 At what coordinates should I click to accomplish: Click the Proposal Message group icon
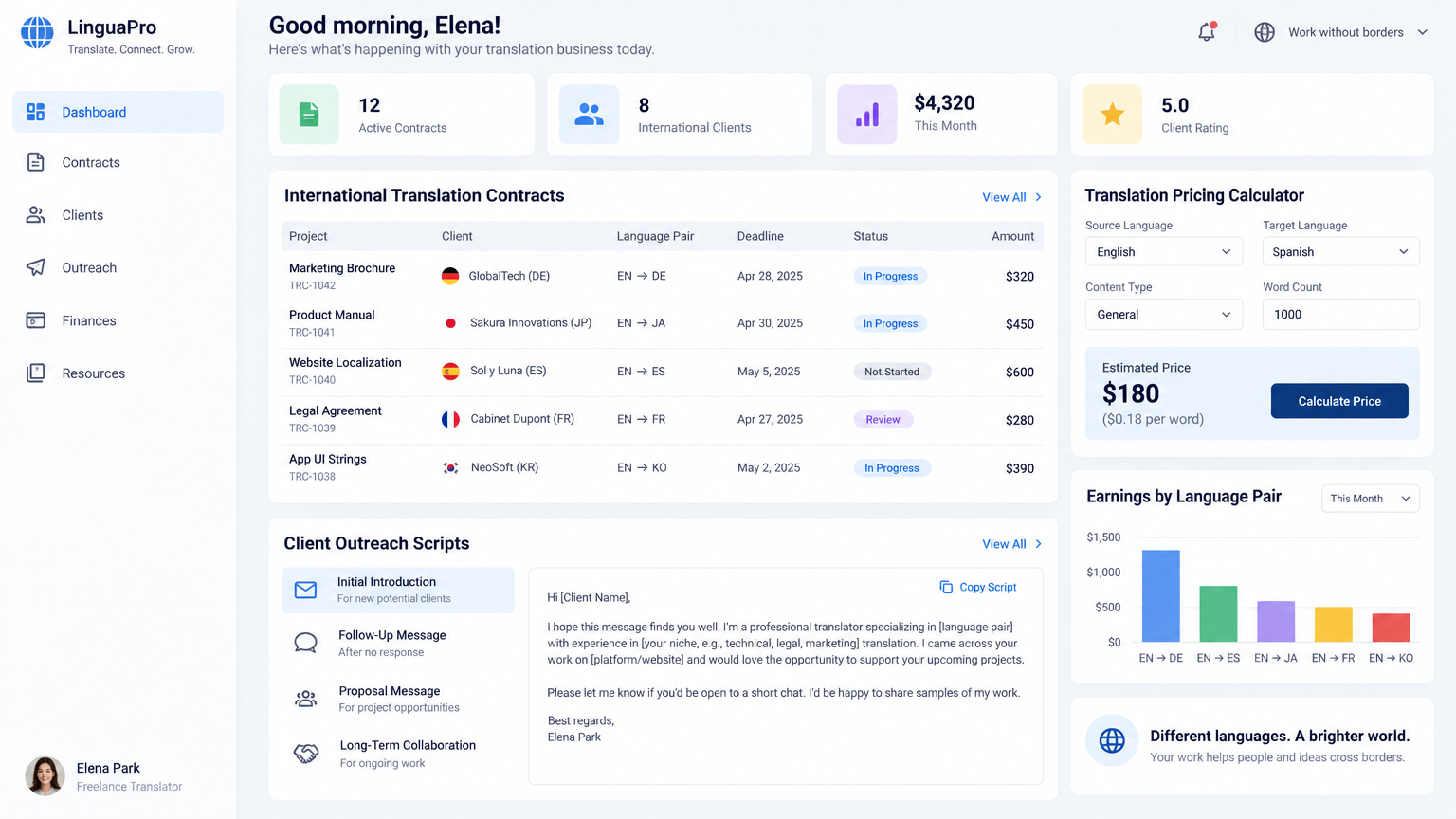305,700
